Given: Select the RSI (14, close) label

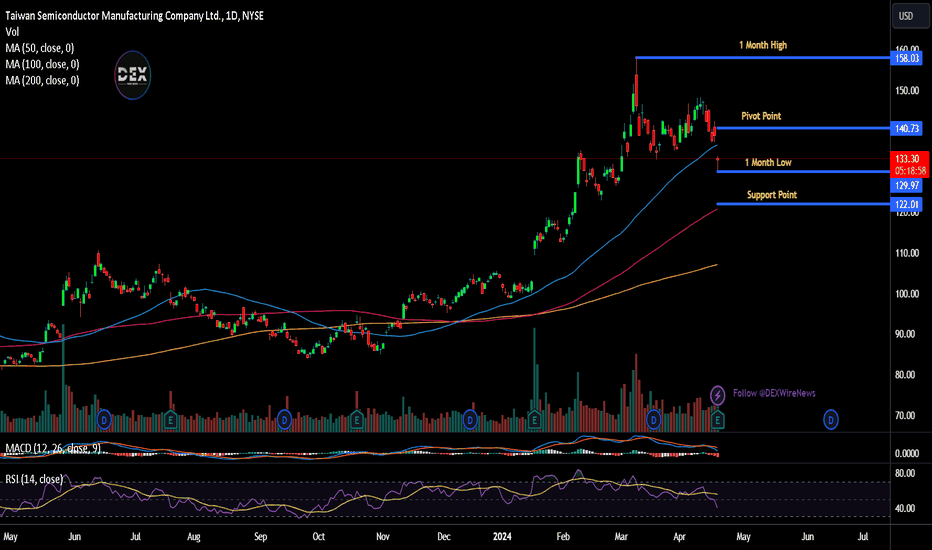Looking at the screenshot, I should pyautogui.click(x=34, y=479).
